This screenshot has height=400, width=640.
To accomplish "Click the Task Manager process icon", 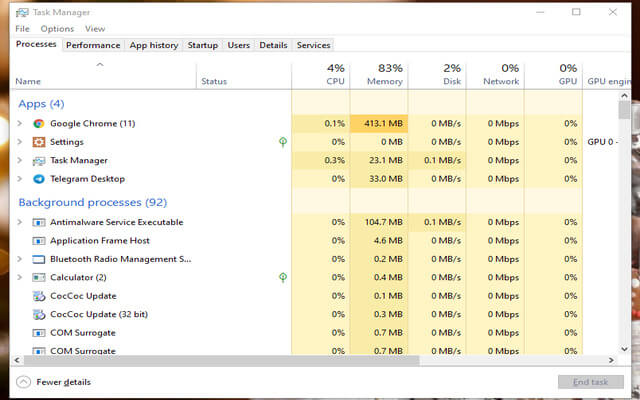I will tap(39, 161).
